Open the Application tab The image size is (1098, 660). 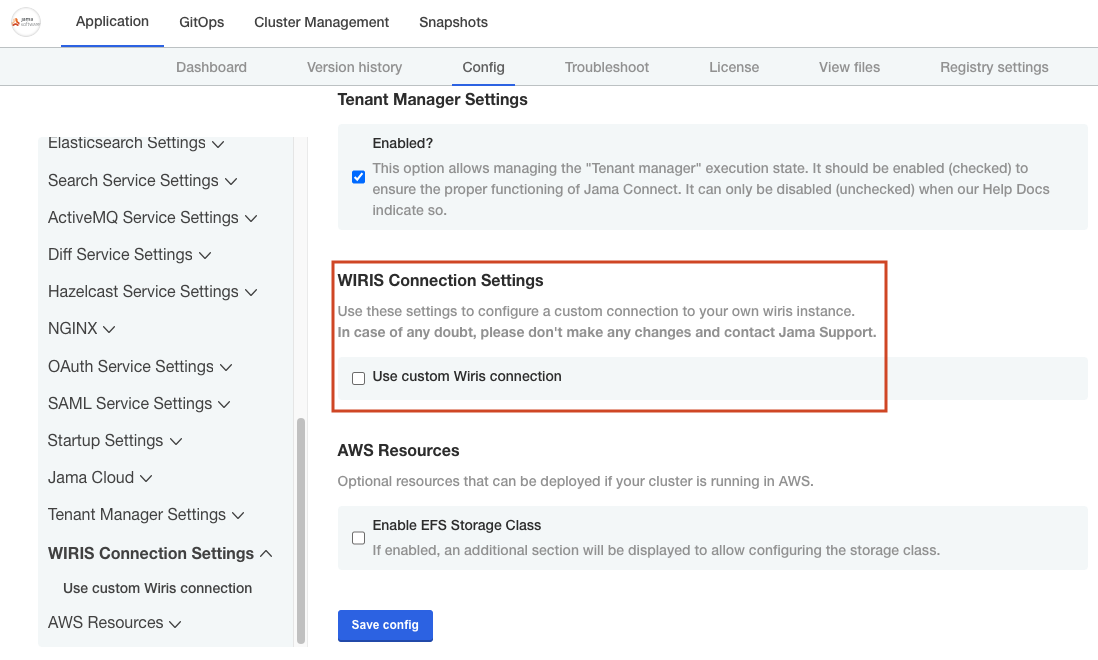112,22
